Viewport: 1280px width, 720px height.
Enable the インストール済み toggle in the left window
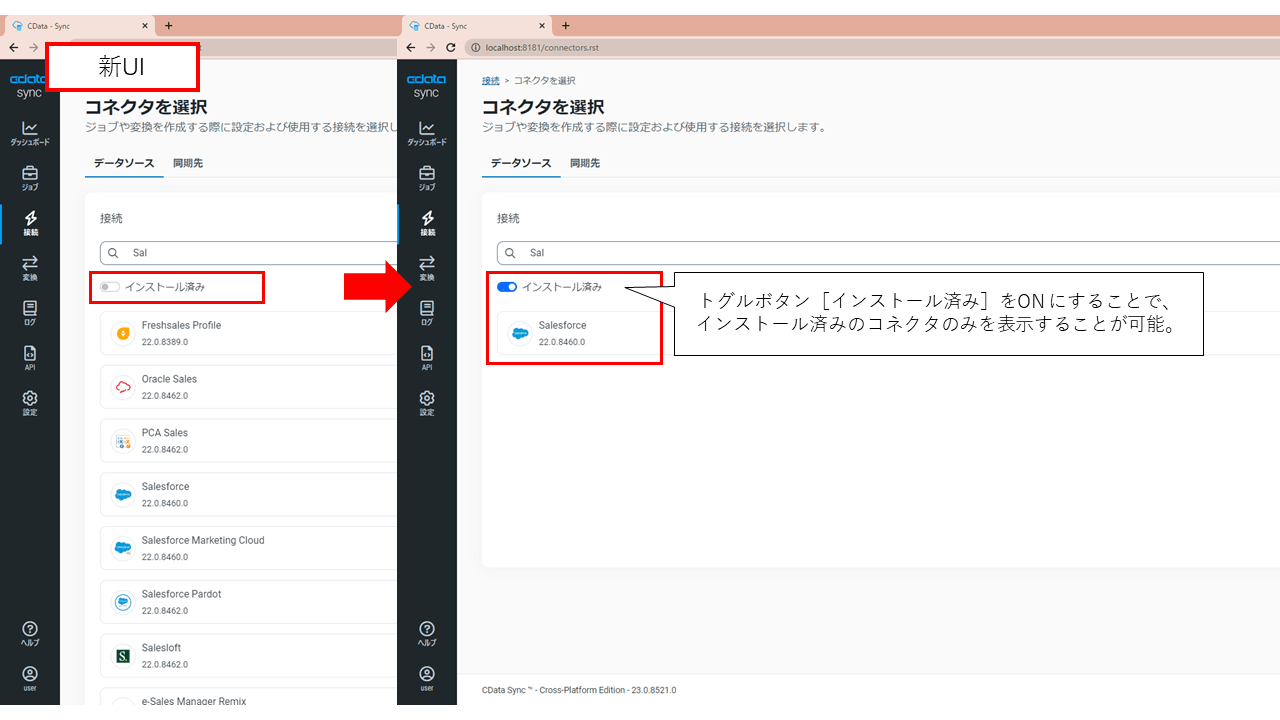tap(109, 287)
